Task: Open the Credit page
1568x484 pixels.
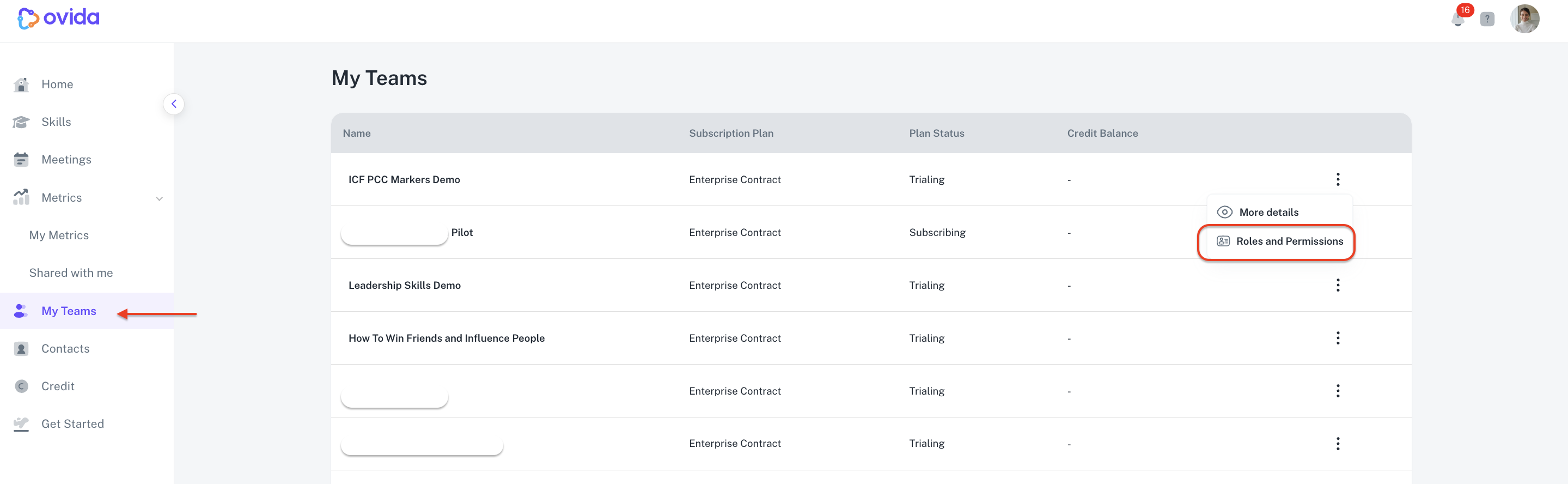Action: [x=58, y=386]
